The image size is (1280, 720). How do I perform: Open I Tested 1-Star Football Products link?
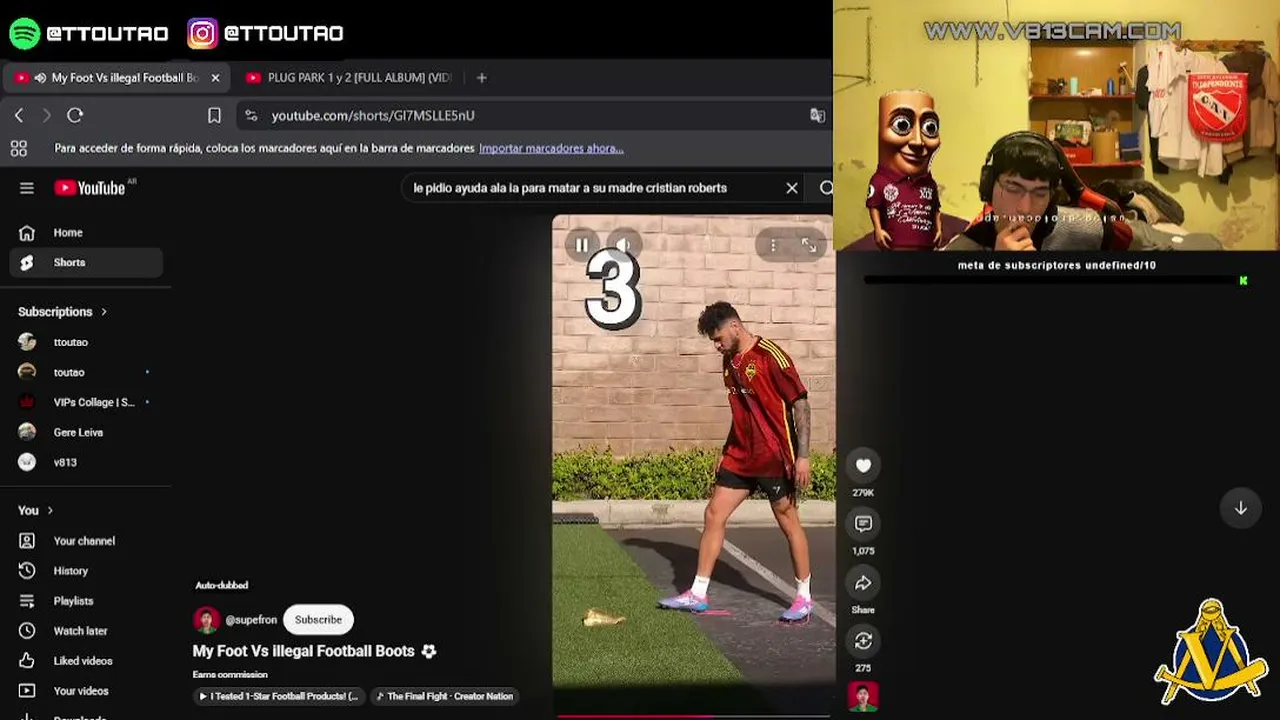[x=279, y=696]
